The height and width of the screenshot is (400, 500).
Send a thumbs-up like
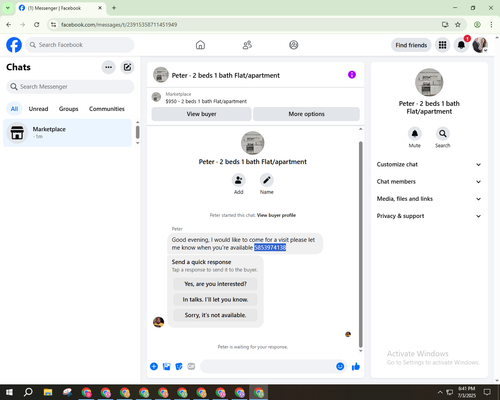pyautogui.click(x=356, y=367)
